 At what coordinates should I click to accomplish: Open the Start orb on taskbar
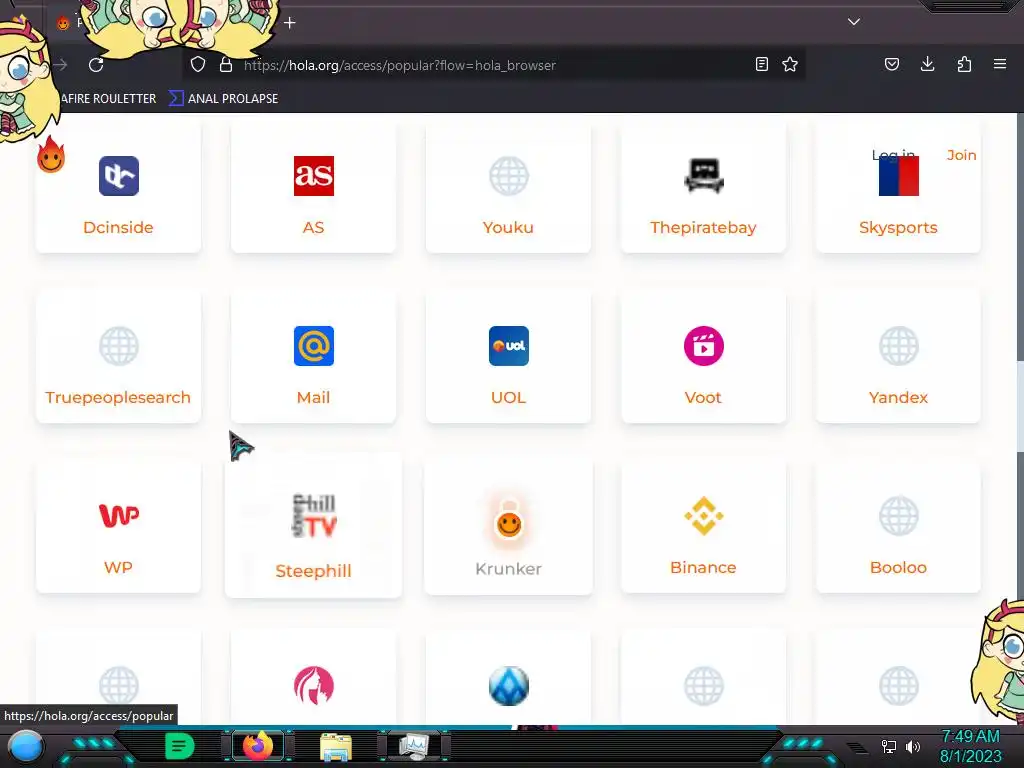pos(25,746)
